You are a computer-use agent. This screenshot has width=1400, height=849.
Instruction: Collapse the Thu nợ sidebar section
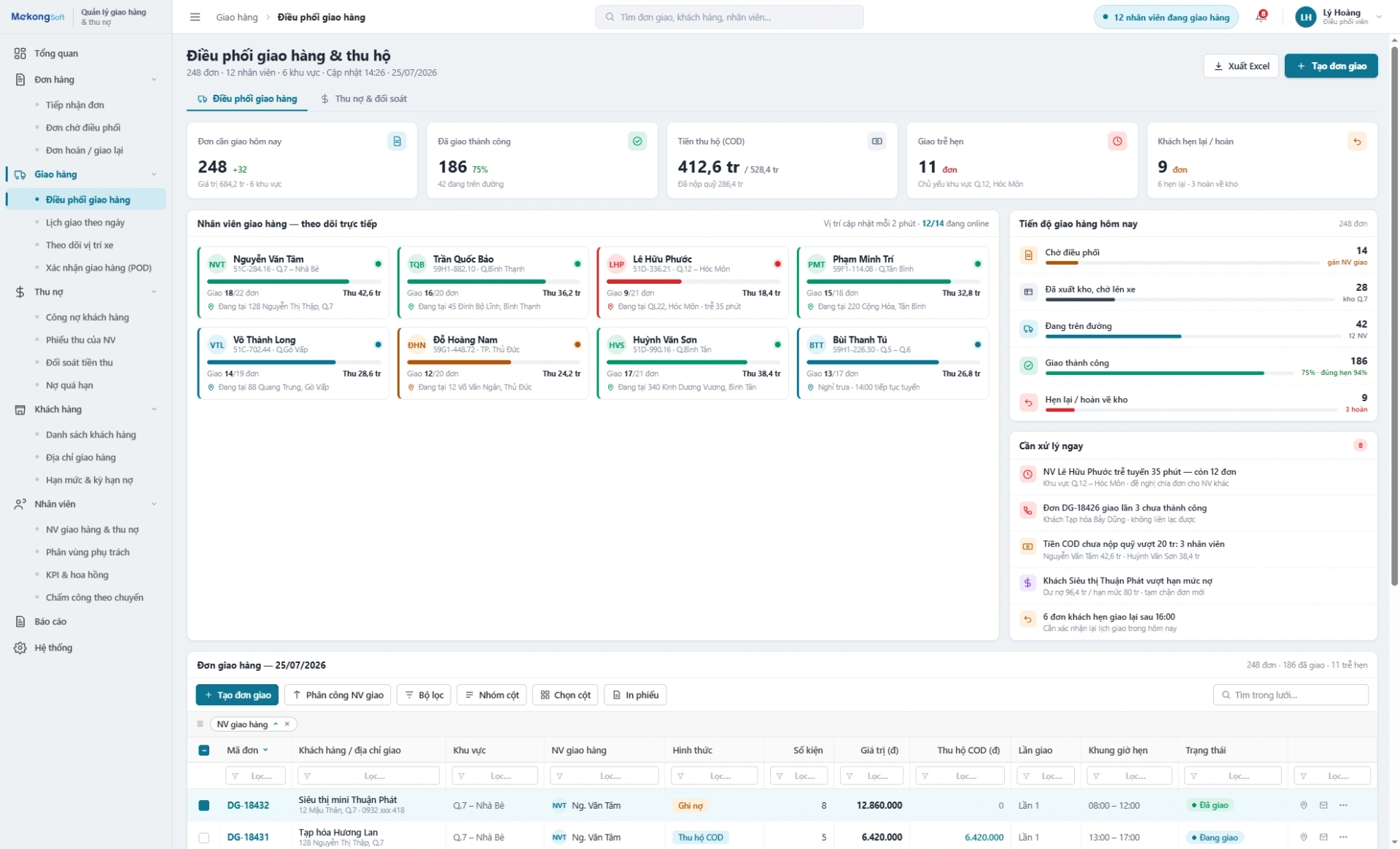click(154, 292)
